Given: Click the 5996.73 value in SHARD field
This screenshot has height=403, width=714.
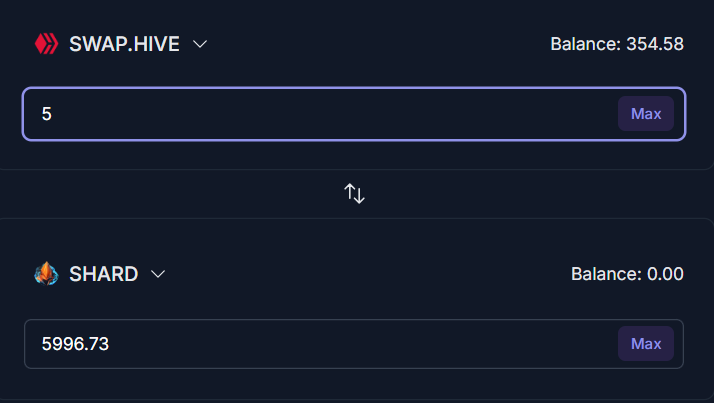Looking at the screenshot, I should coord(75,344).
